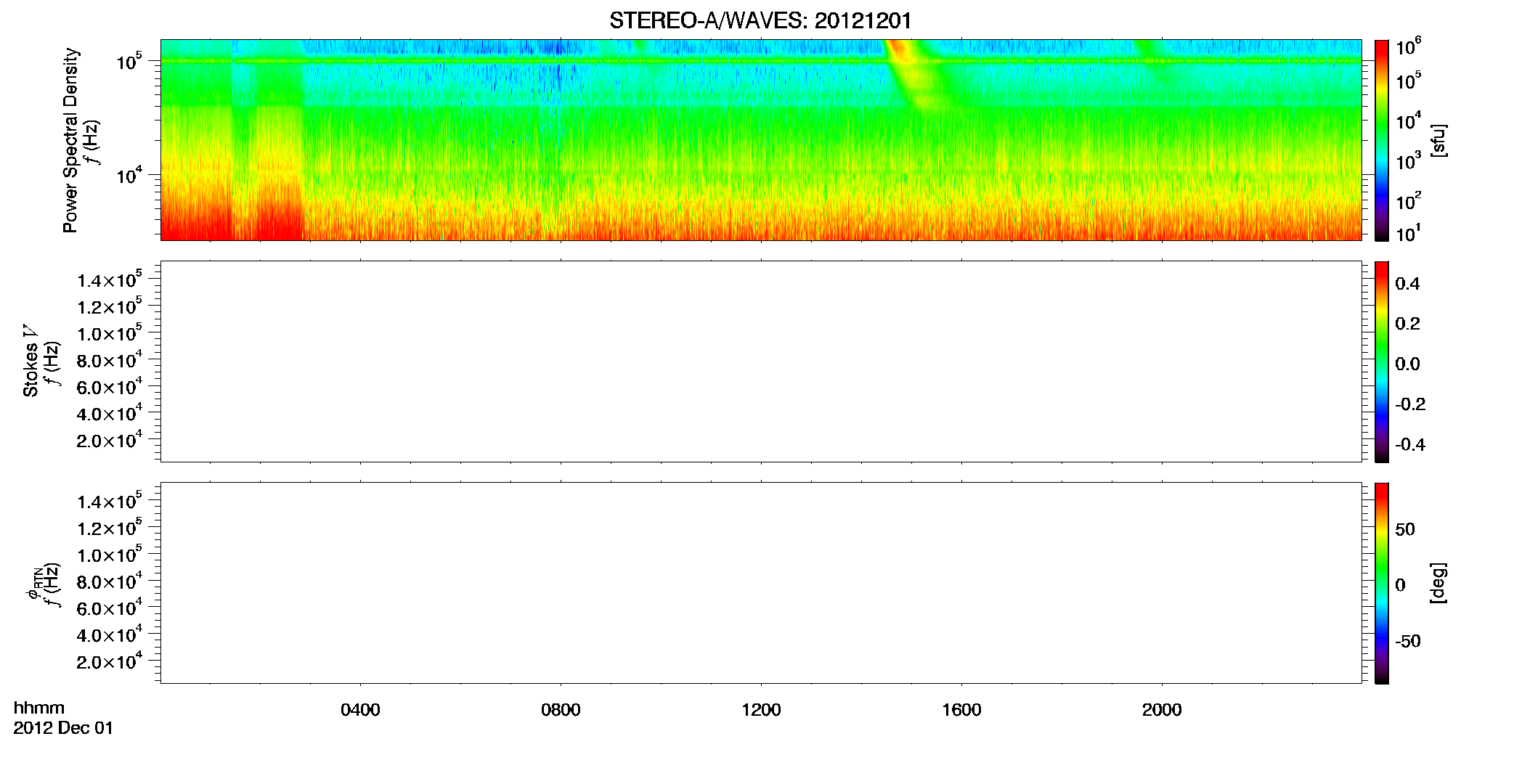
Task: Select the 10^6 label on top color bar
Action: (1408, 47)
